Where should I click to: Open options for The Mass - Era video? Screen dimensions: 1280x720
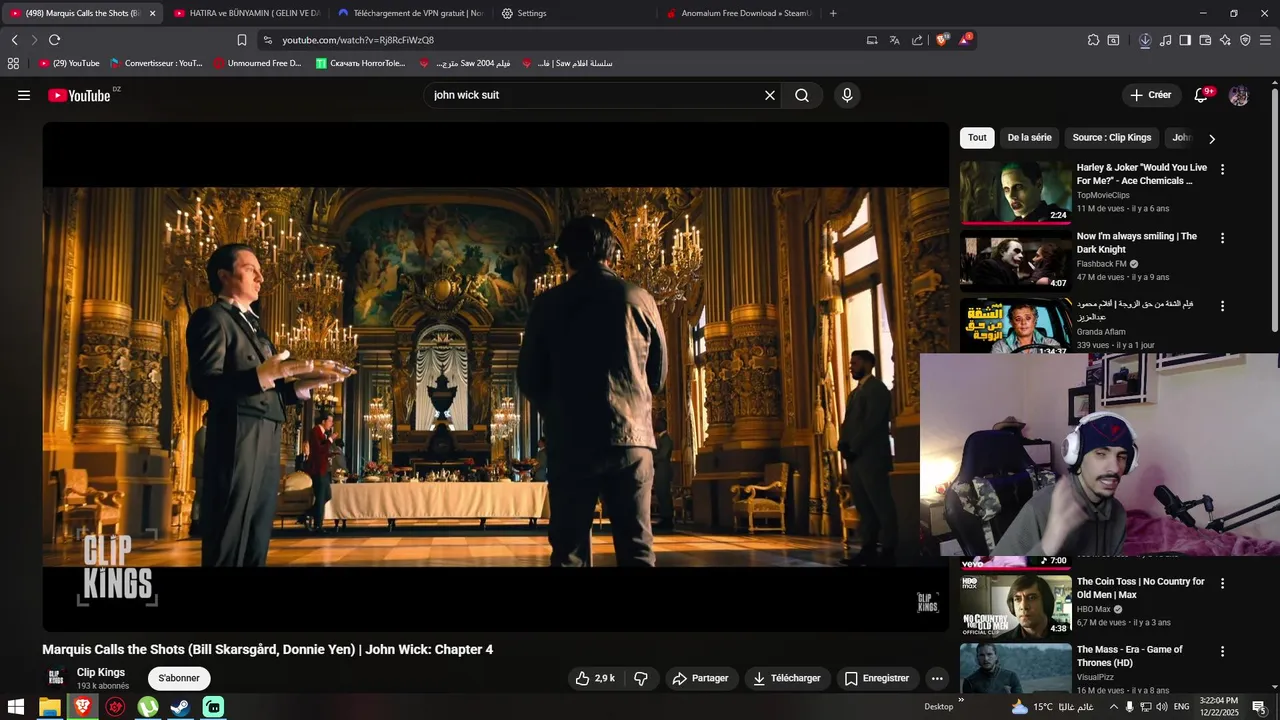point(1222,651)
